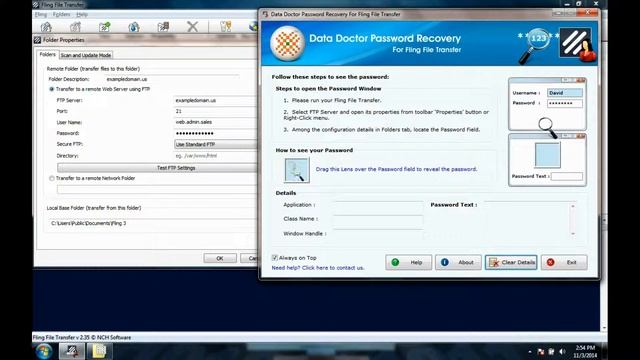Viewport: 640px width, 360px height.
Task: Click the User Name field web.admin.sales
Action: 216,122
